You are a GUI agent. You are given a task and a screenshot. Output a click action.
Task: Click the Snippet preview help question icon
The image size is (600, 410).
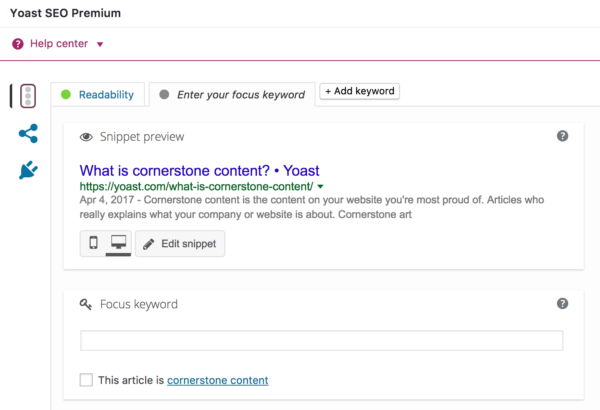tap(563, 136)
